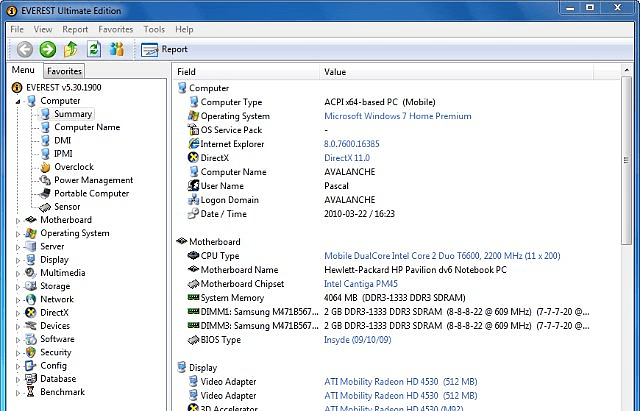
Task: Select the Sensor item in tree
Action: (x=67, y=207)
